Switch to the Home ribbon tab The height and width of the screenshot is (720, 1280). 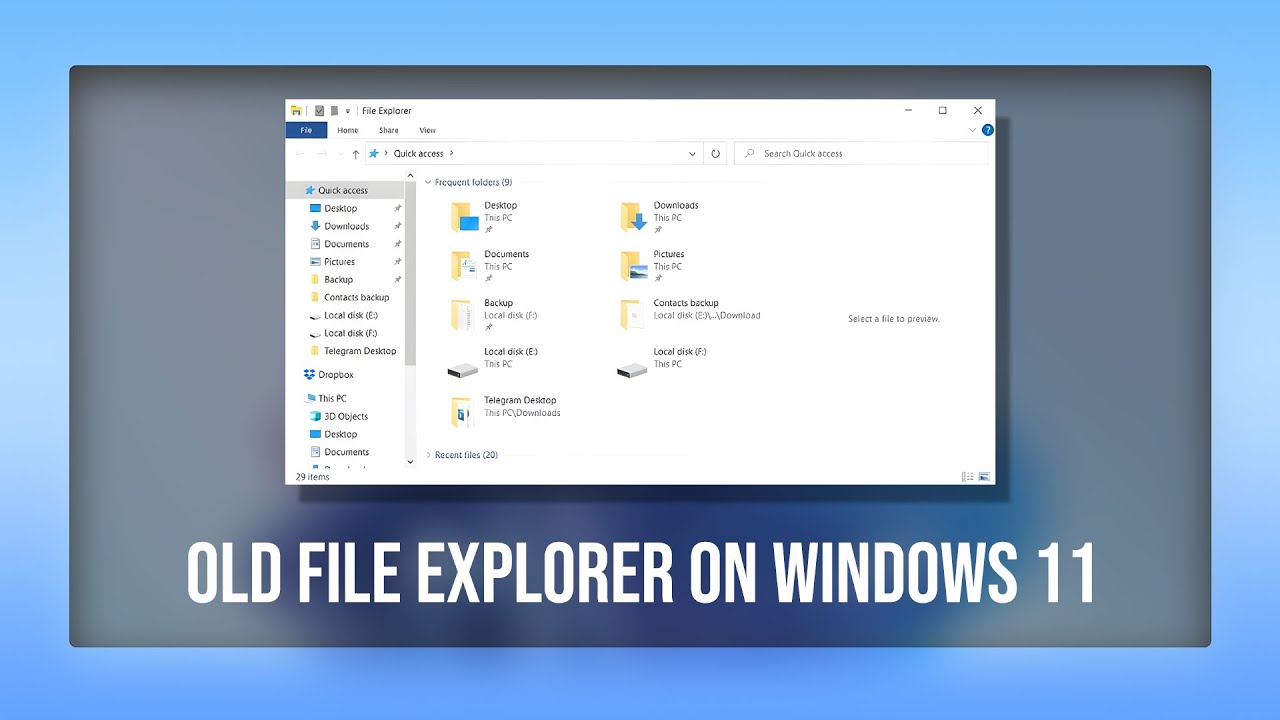click(347, 130)
